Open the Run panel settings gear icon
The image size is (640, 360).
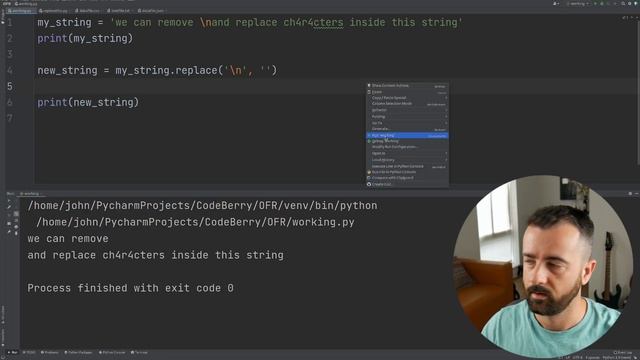[x=630, y=193]
